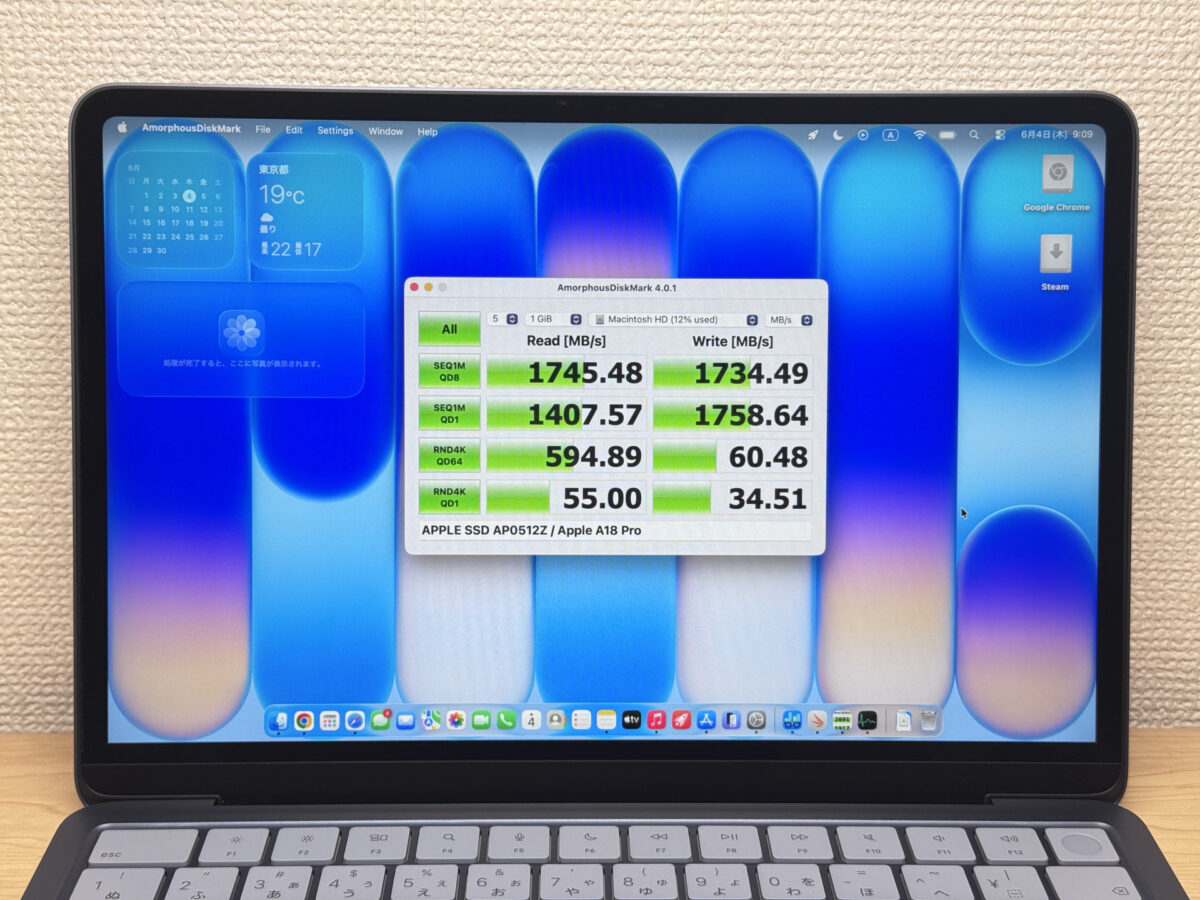Screen dimensions: 1200x900
Task: Open Spotlight search in the menu bar
Action: (x=973, y=134)
